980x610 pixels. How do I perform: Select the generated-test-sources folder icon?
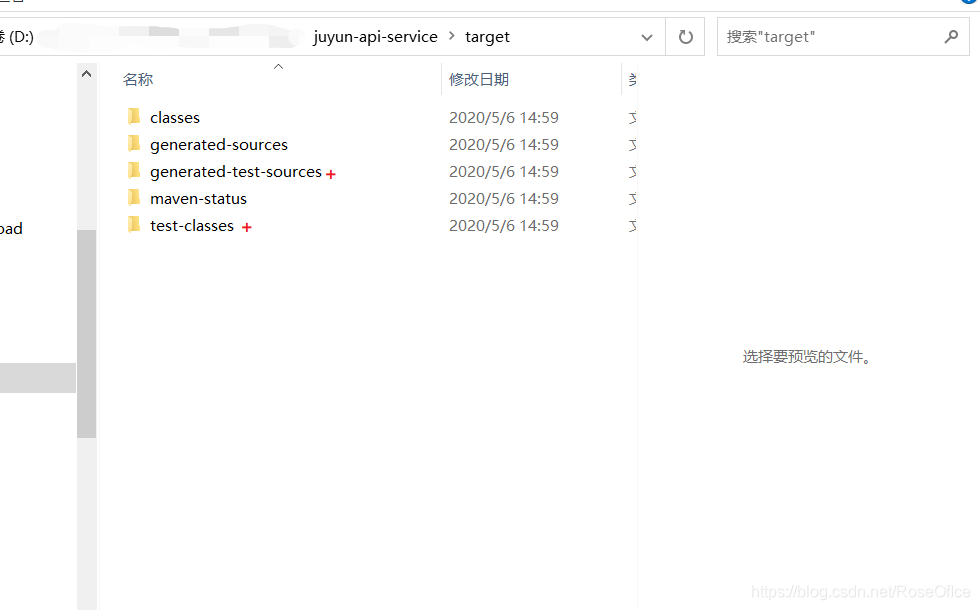[133, 171]
